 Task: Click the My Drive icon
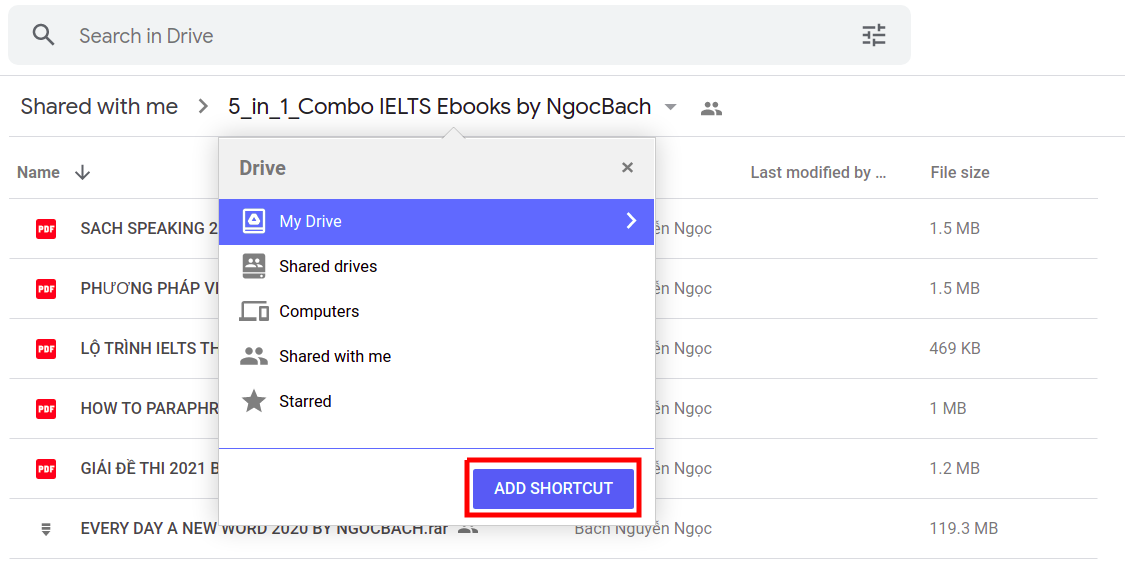tap(254, 221)
